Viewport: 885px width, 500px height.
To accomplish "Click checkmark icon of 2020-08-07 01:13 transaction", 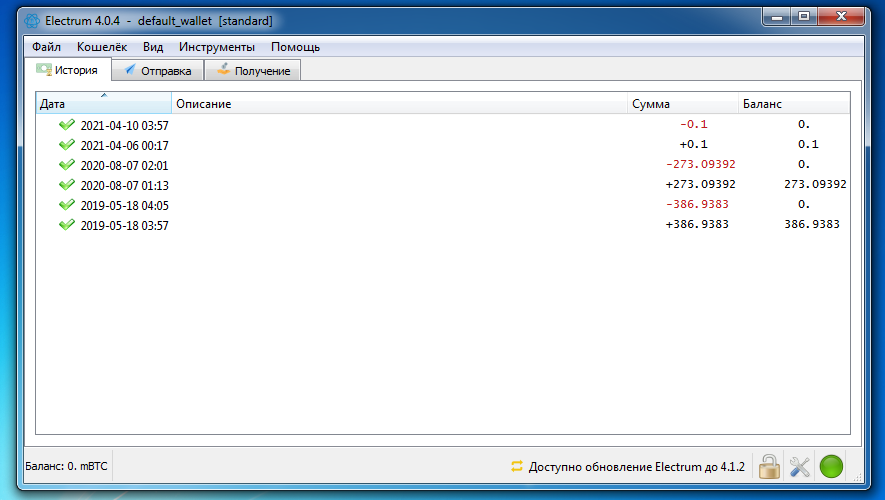I will [67, 185].
